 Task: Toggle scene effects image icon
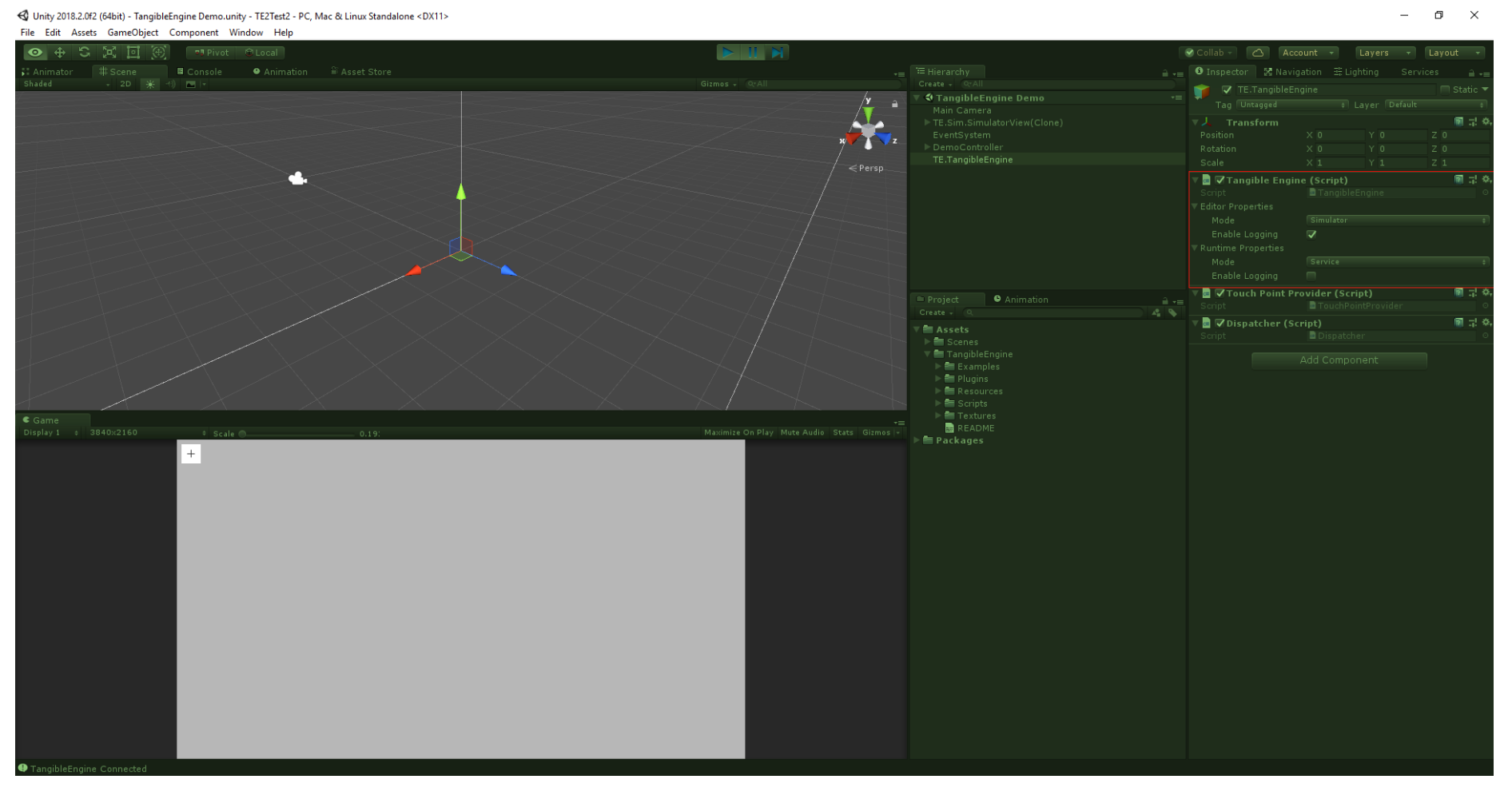pyautogui.click(x=191, y=84)
